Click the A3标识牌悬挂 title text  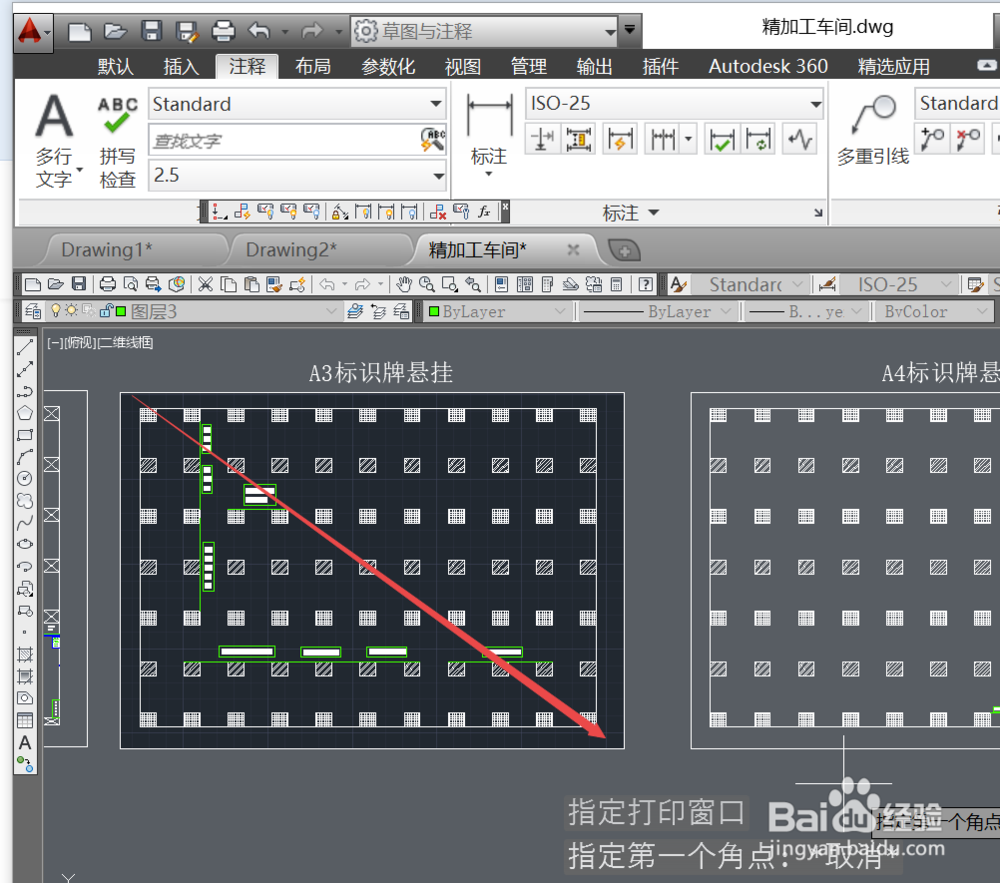381,372
